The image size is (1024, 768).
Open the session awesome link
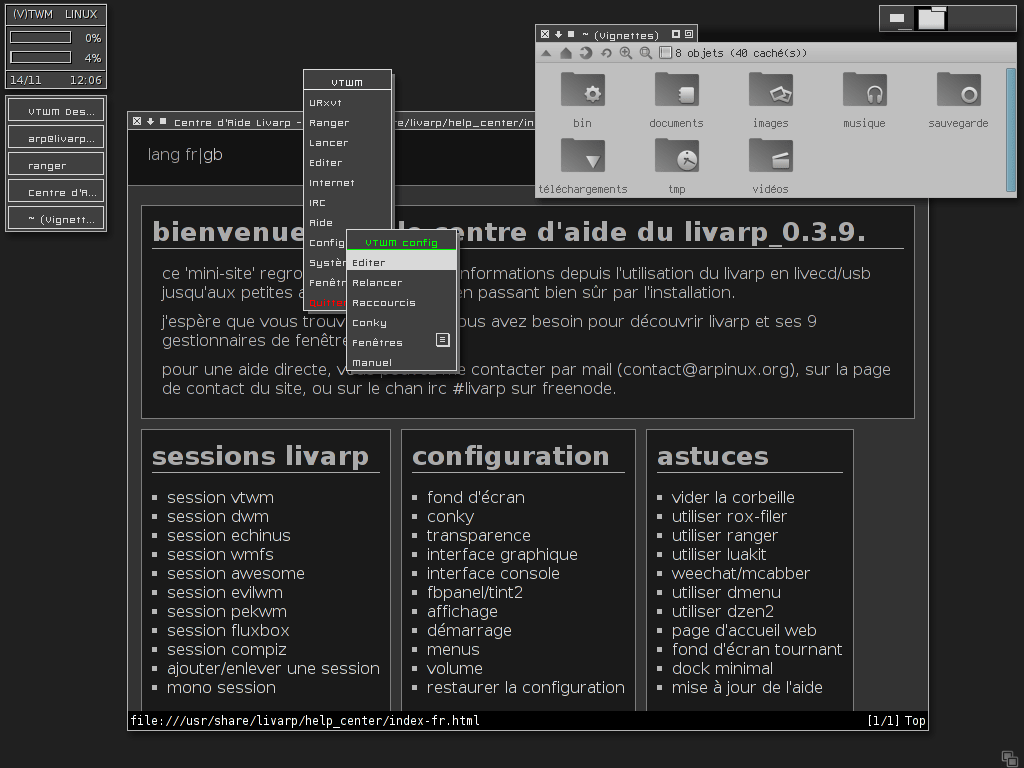click(x=236, y=573)
